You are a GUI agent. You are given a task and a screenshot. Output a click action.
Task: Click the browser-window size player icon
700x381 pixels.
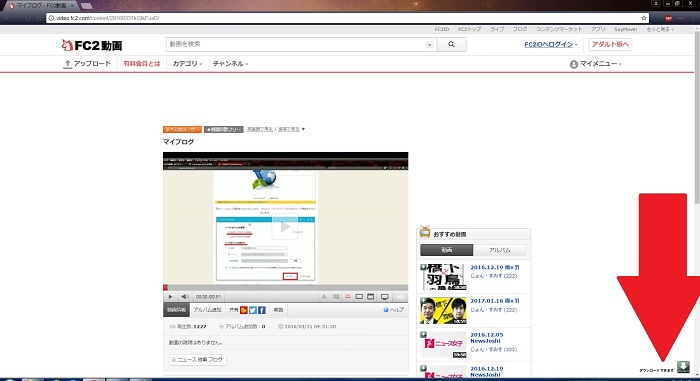point(371,297)
